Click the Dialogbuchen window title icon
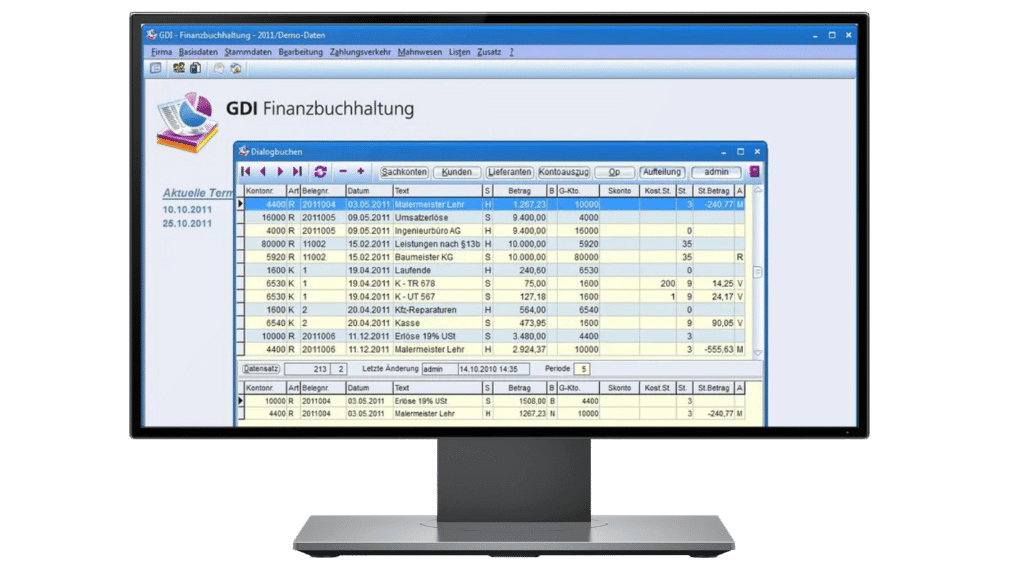 [x=244, y=151]
